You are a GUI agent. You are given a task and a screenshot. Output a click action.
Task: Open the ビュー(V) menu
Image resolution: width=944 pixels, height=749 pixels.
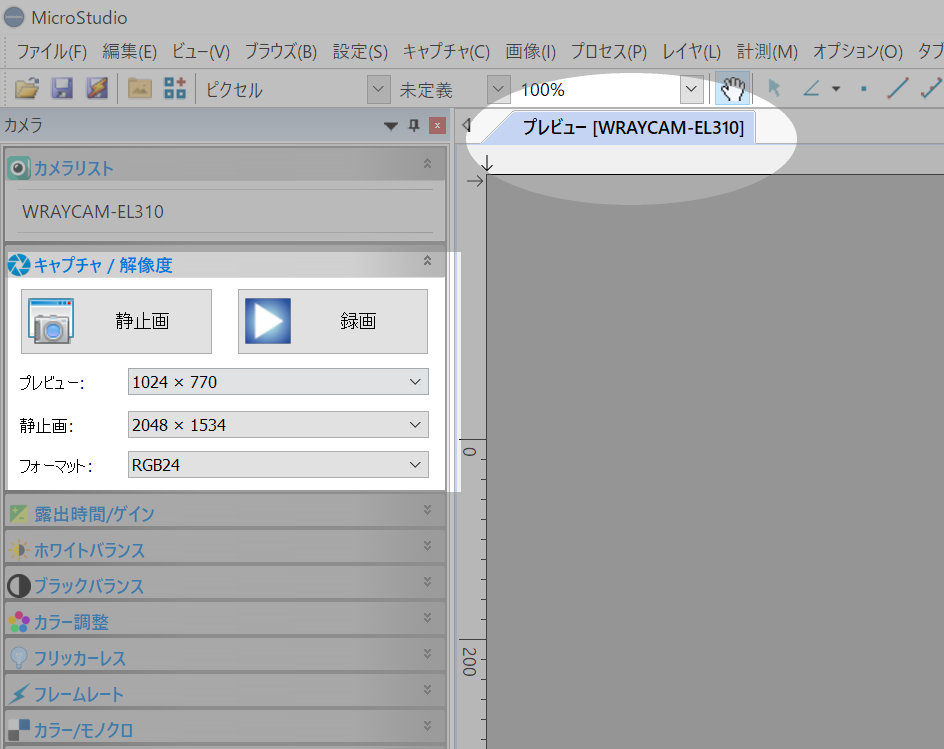pyautogui.click(x=200, y=52)
